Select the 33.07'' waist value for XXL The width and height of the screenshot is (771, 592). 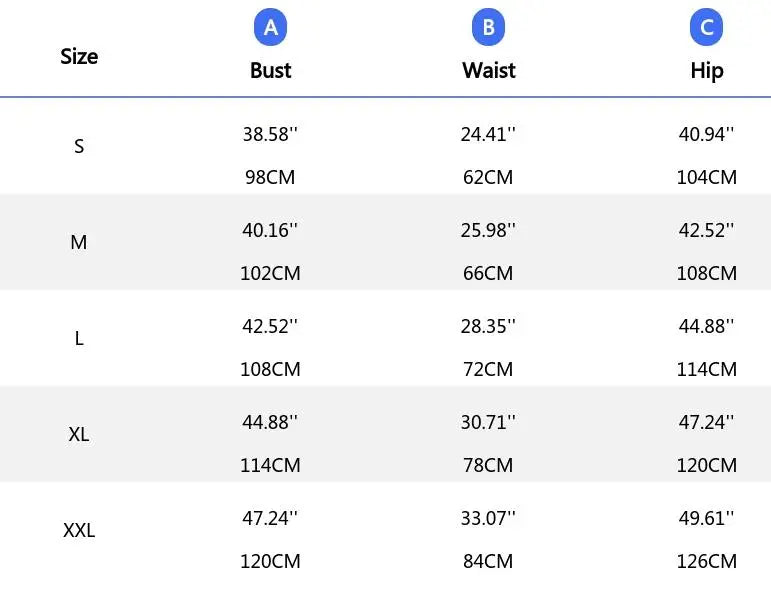pos(488,518)
